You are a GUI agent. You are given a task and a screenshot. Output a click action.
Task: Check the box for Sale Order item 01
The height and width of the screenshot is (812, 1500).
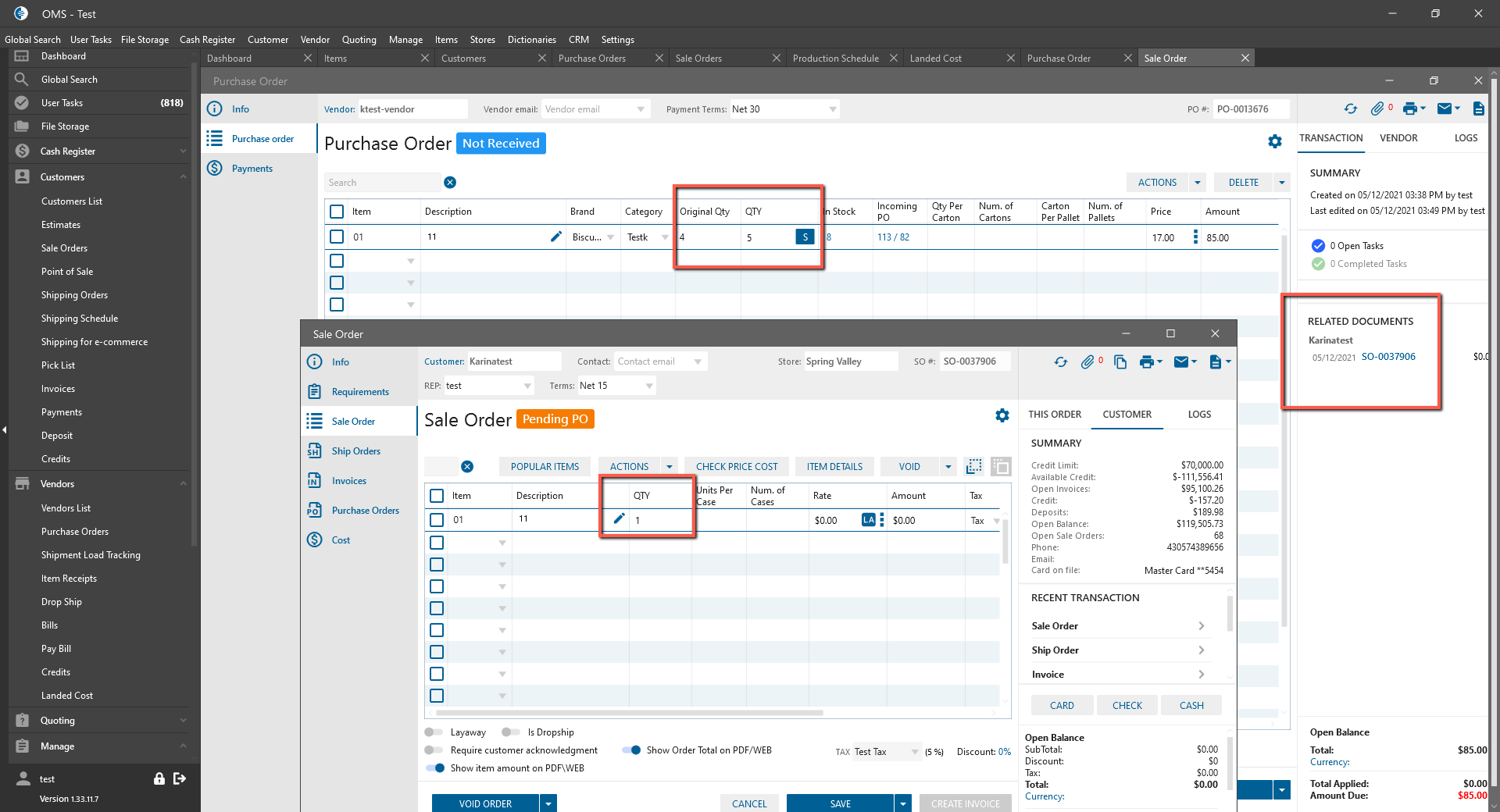coord(437,520)
